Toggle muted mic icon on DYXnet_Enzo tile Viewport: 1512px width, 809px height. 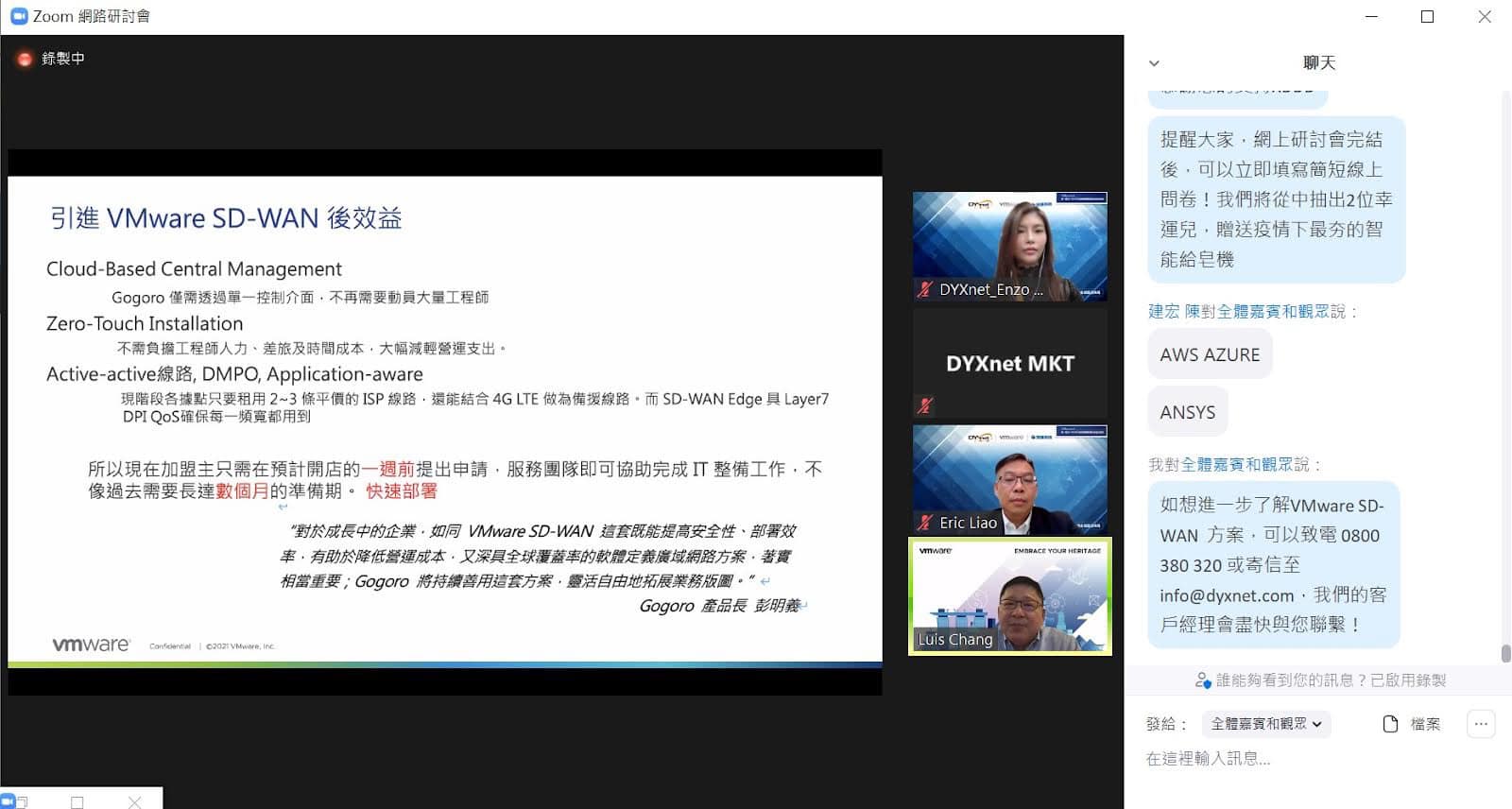[x=924, y=289]
